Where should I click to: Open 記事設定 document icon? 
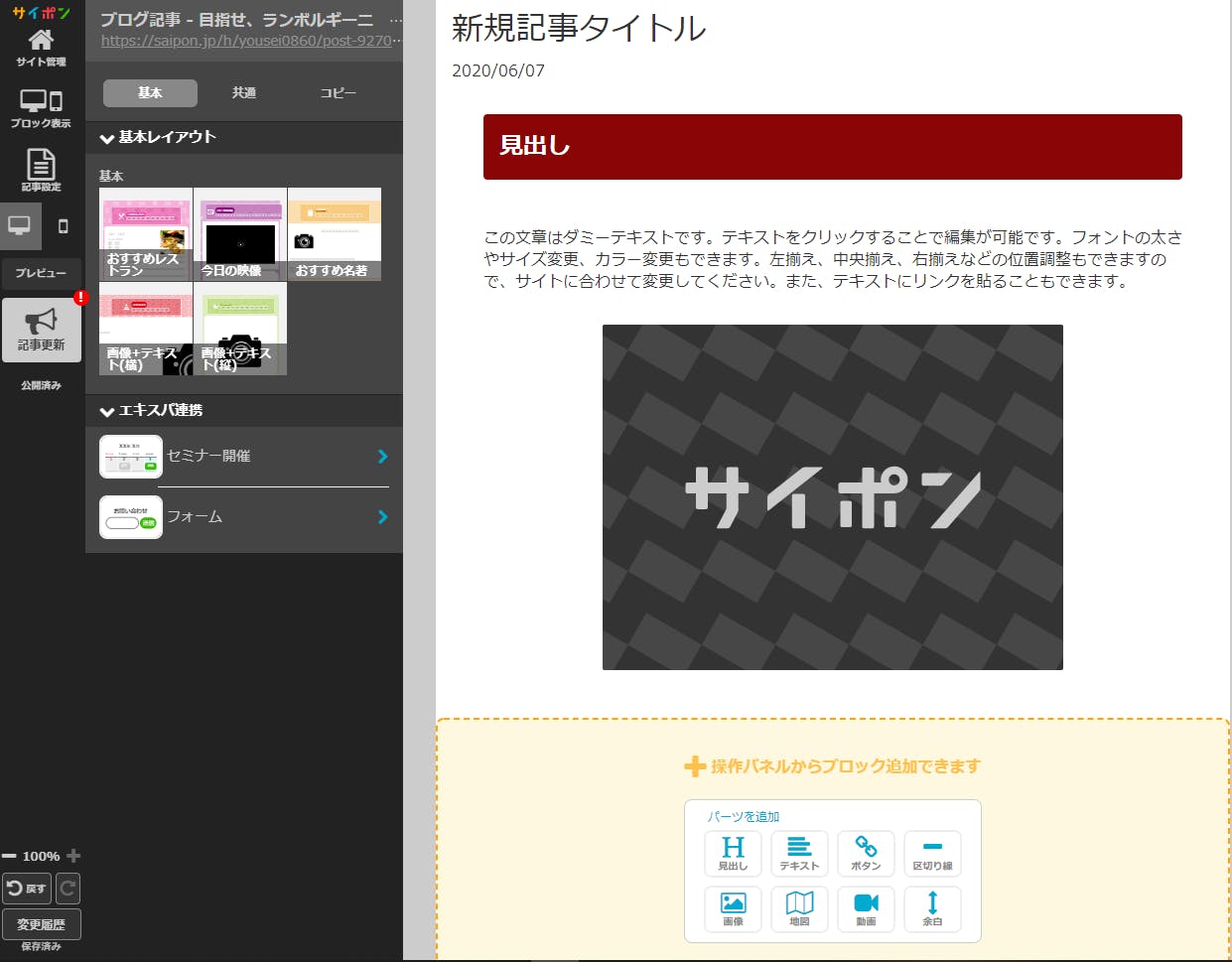point(41,169)
